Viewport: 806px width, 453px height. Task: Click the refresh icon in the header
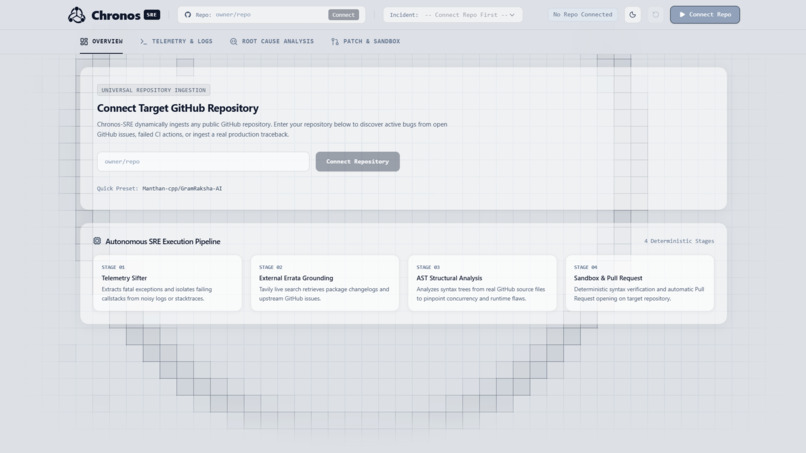tap(655, 15)
